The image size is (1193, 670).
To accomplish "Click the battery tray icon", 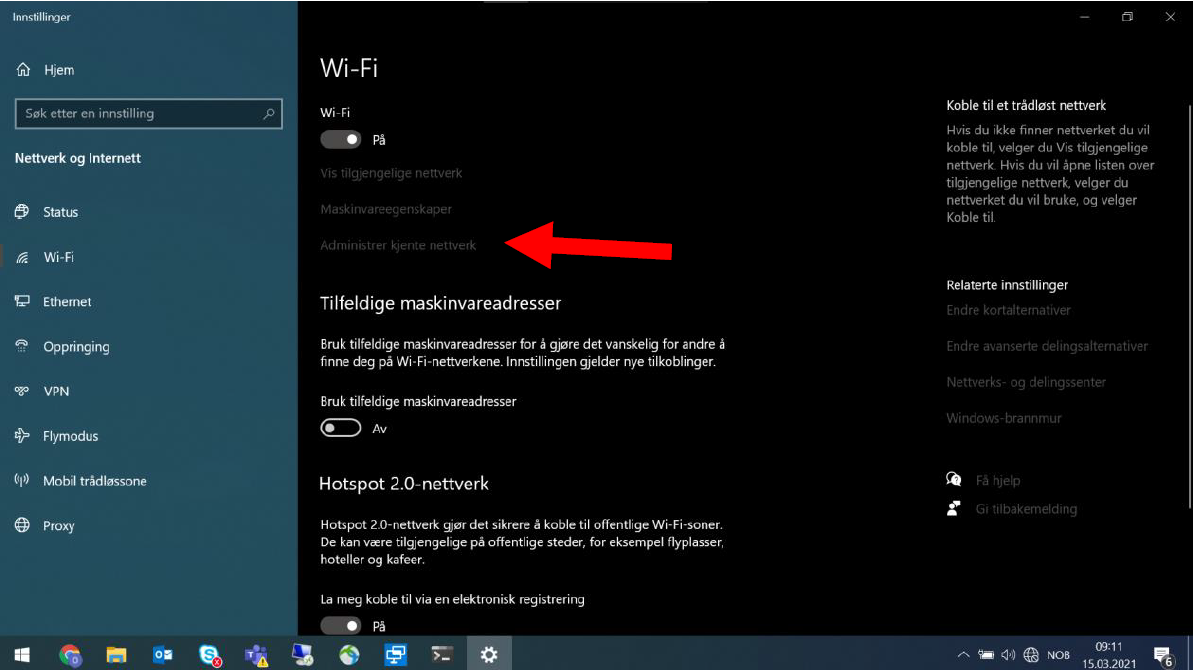I will (986, 655).
